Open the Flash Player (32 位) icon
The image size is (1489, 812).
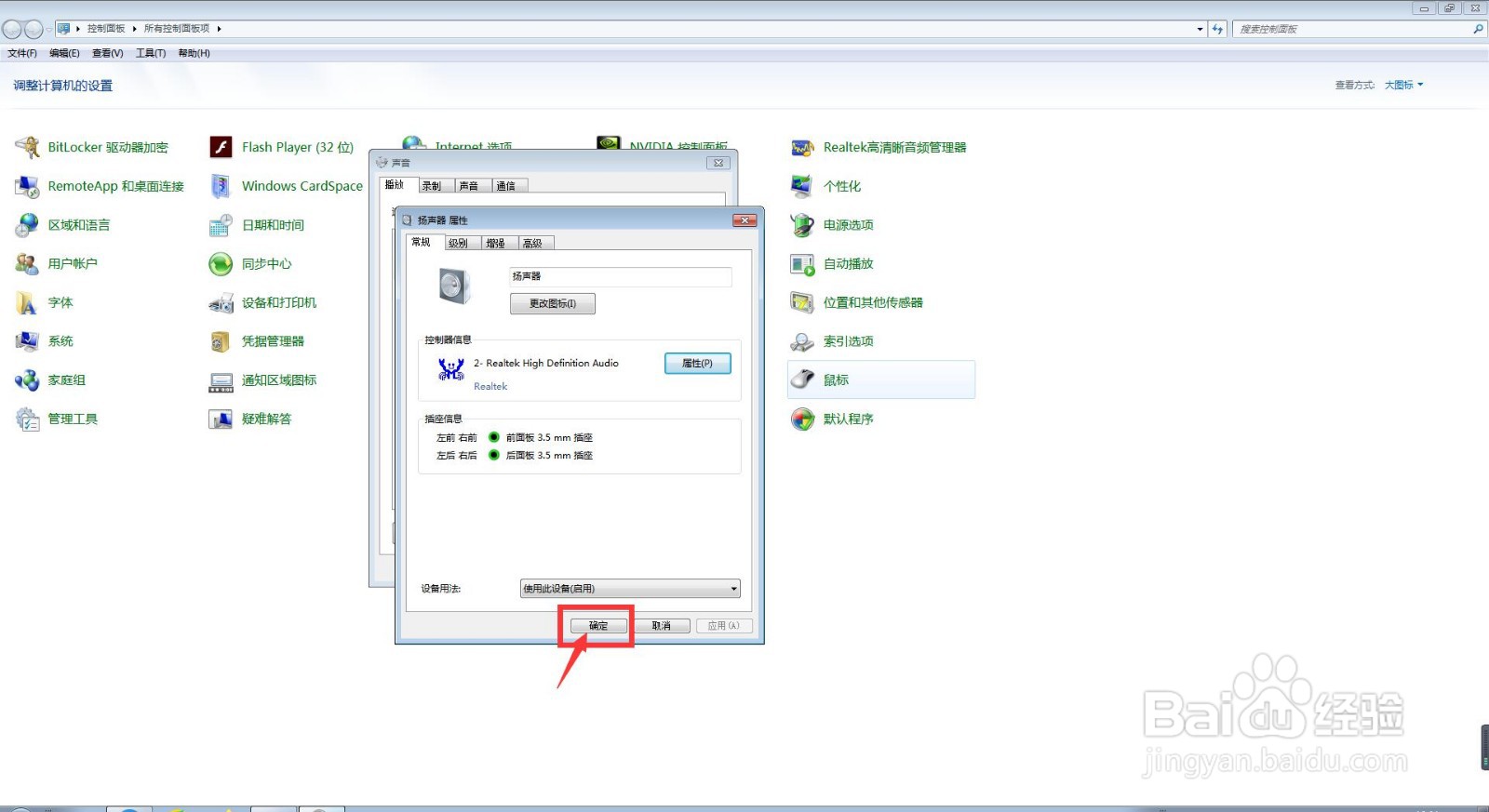pos(221,147)
